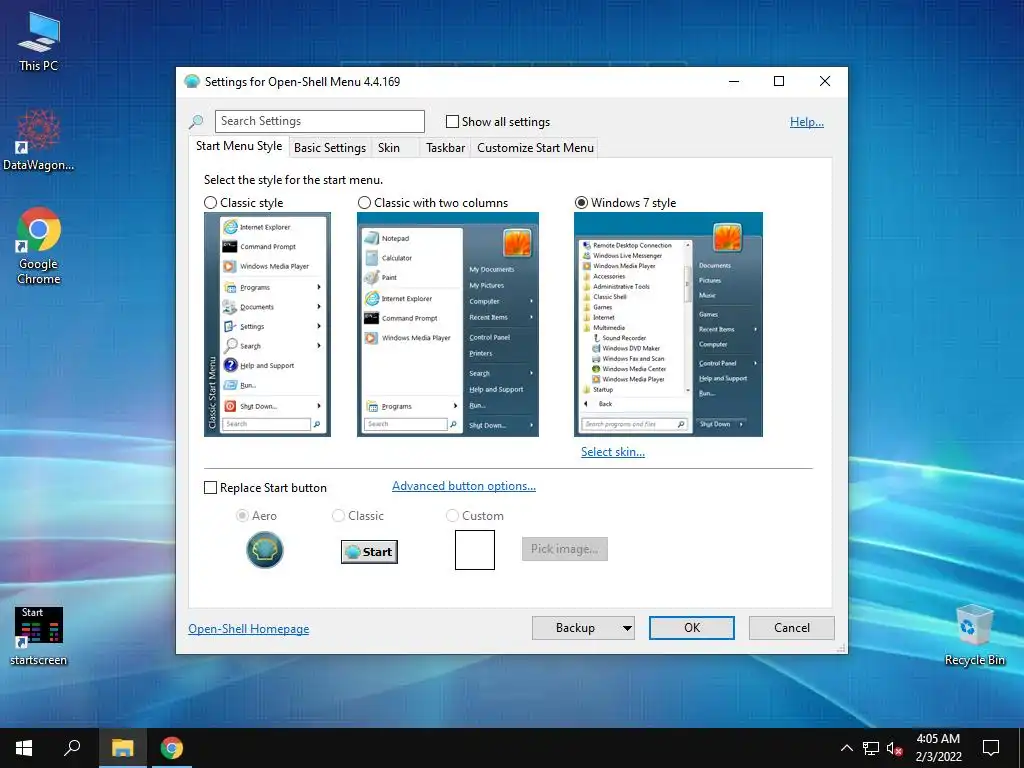Open the DataWagon desktop shortcut
Viewport: 1024px width, 768px height.
pyautogui.click(x=39, y=140)
